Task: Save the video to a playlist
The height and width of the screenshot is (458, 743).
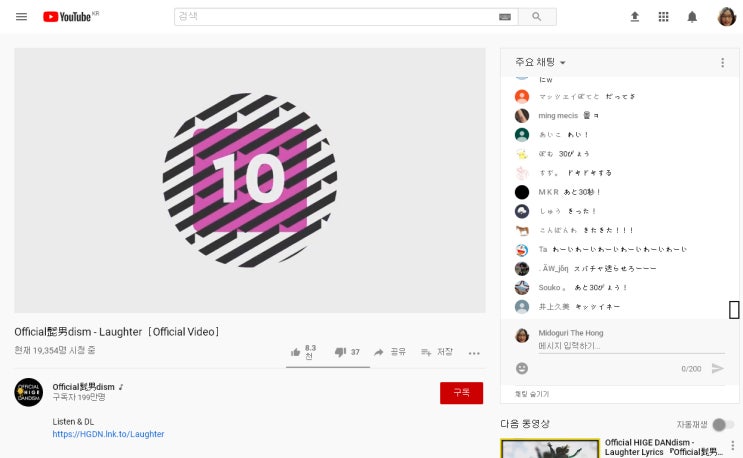Action: (436, 352)
